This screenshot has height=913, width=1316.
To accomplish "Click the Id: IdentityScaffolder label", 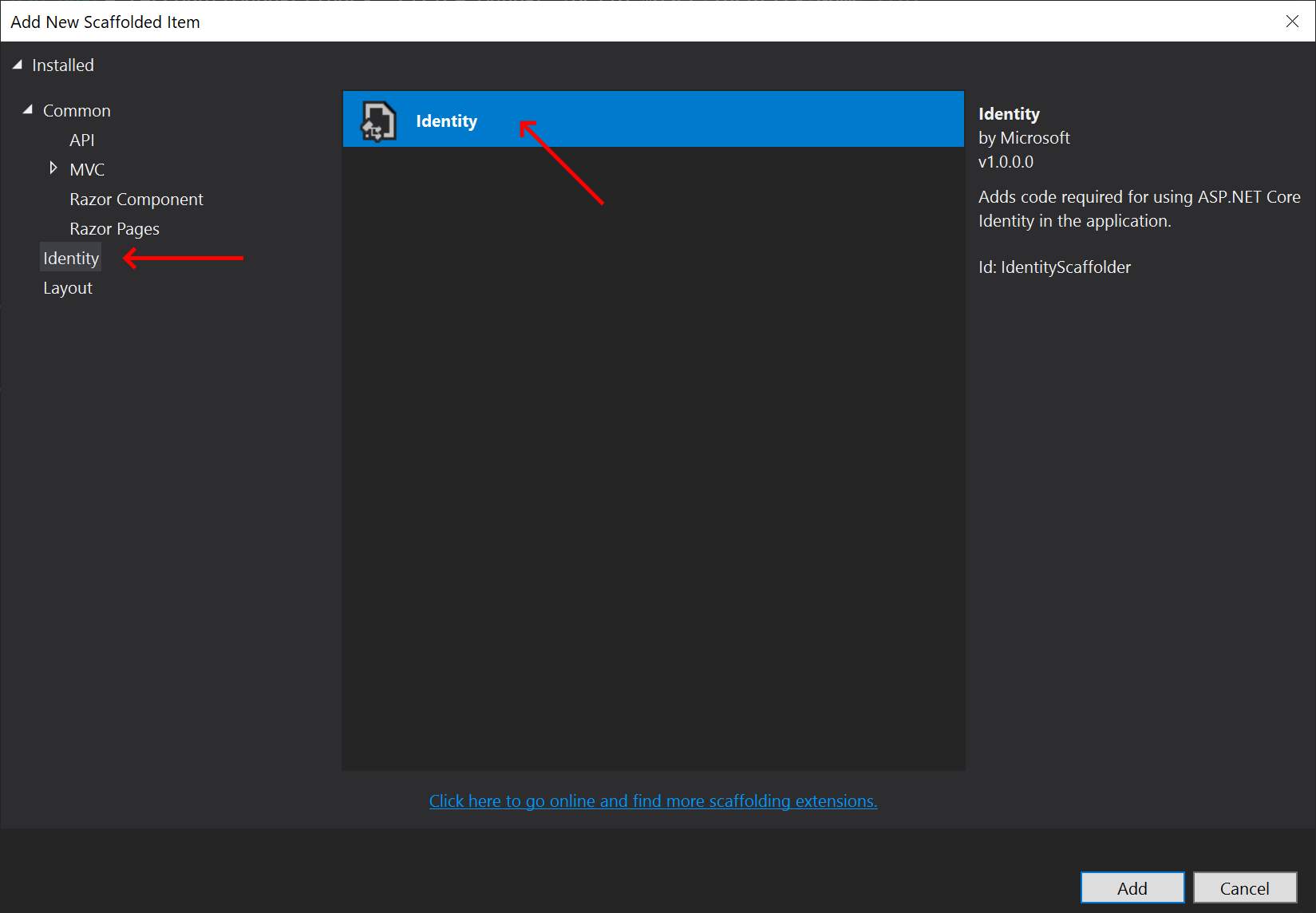I will point(1054,267).
